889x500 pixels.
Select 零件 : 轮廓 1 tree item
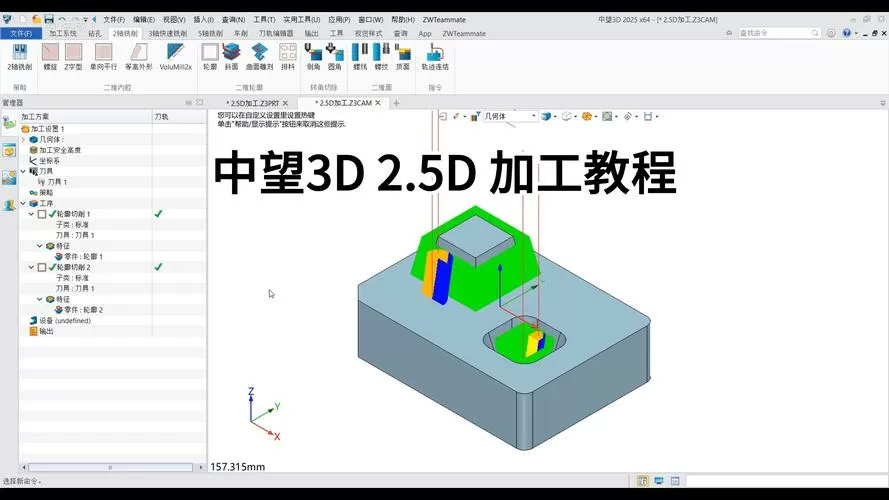tap(79, 257)
